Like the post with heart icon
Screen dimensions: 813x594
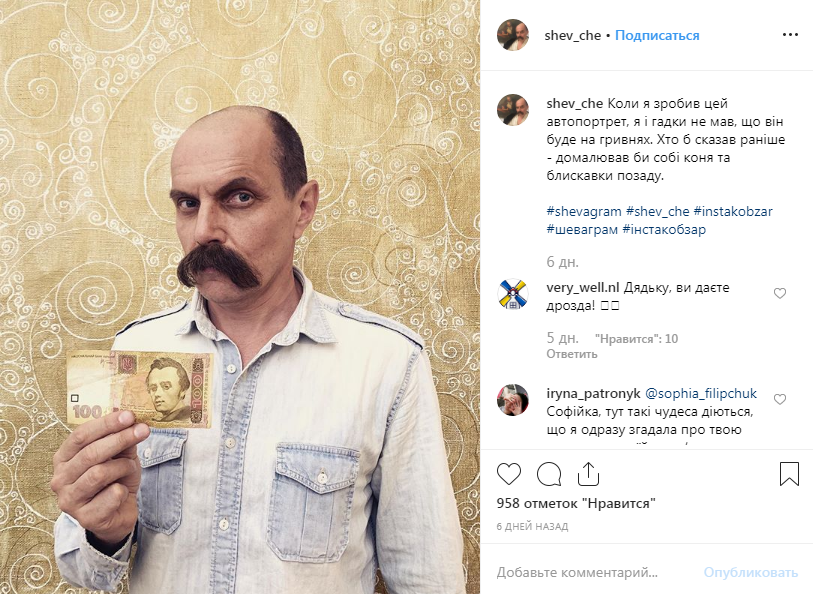[509, 474]
